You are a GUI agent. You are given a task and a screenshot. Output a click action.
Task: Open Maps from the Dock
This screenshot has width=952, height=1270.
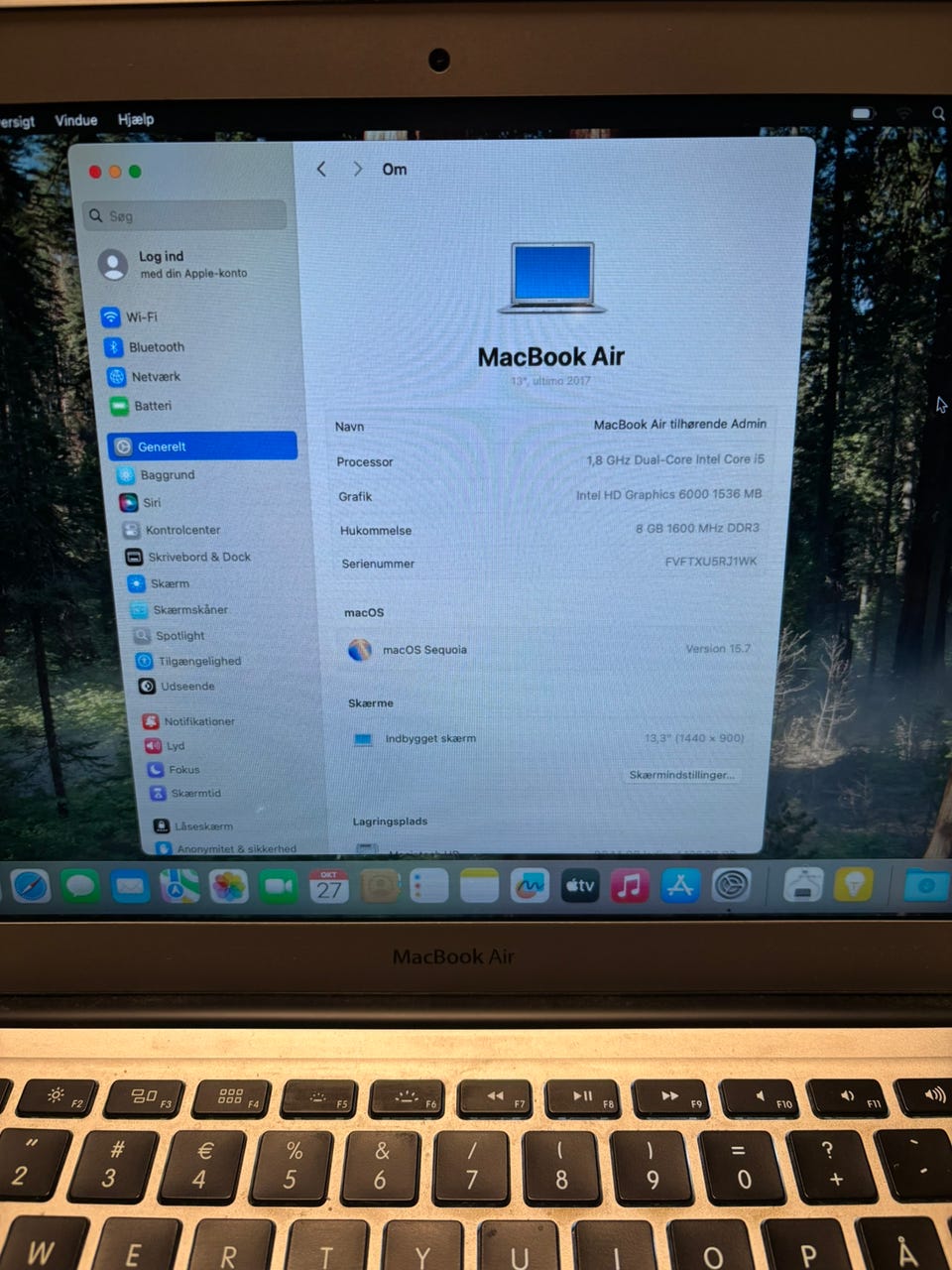click(179, 886)
